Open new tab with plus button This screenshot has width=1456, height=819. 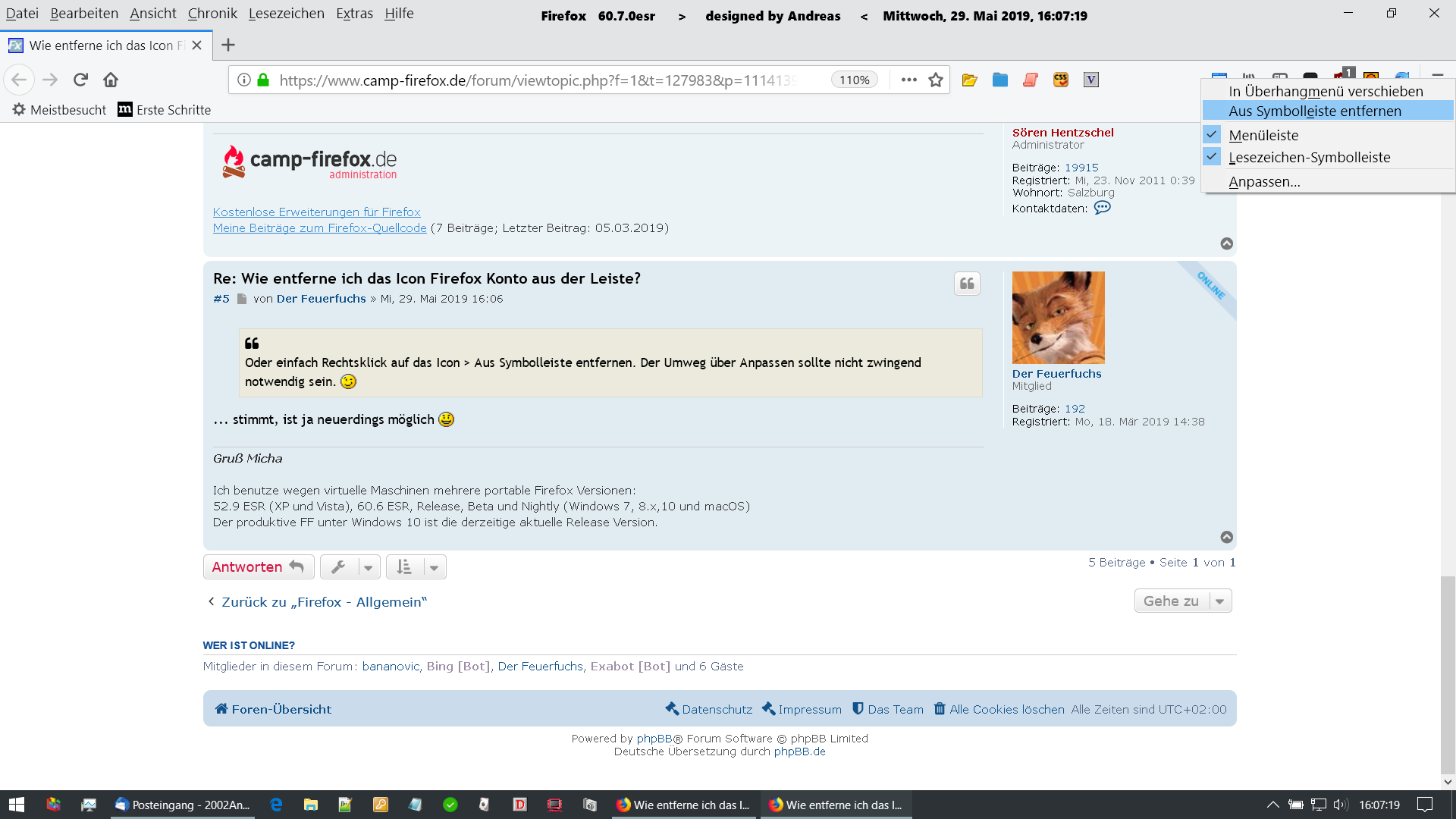coord(227,45)
